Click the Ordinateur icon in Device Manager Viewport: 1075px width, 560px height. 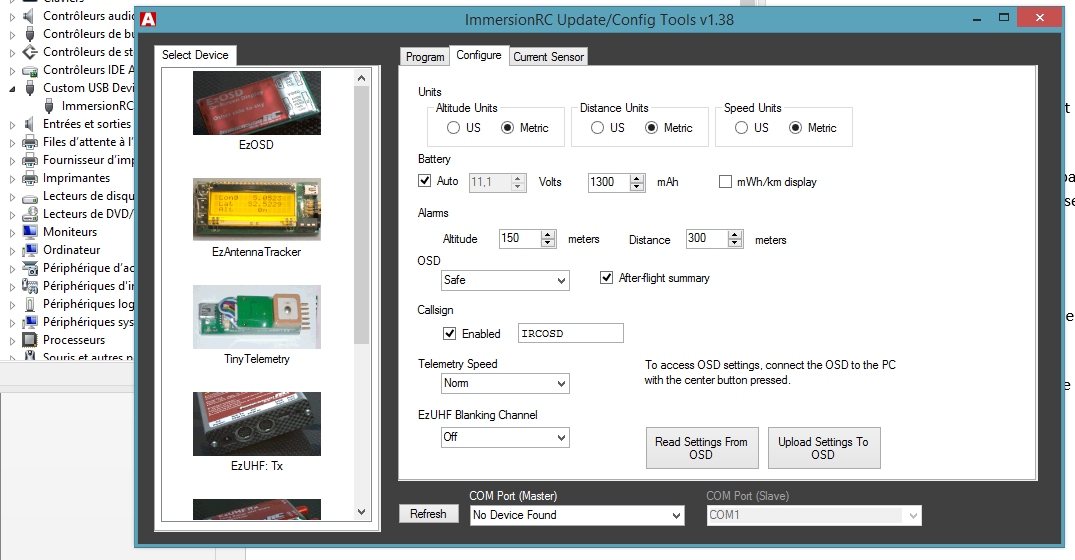coord(29,250)
